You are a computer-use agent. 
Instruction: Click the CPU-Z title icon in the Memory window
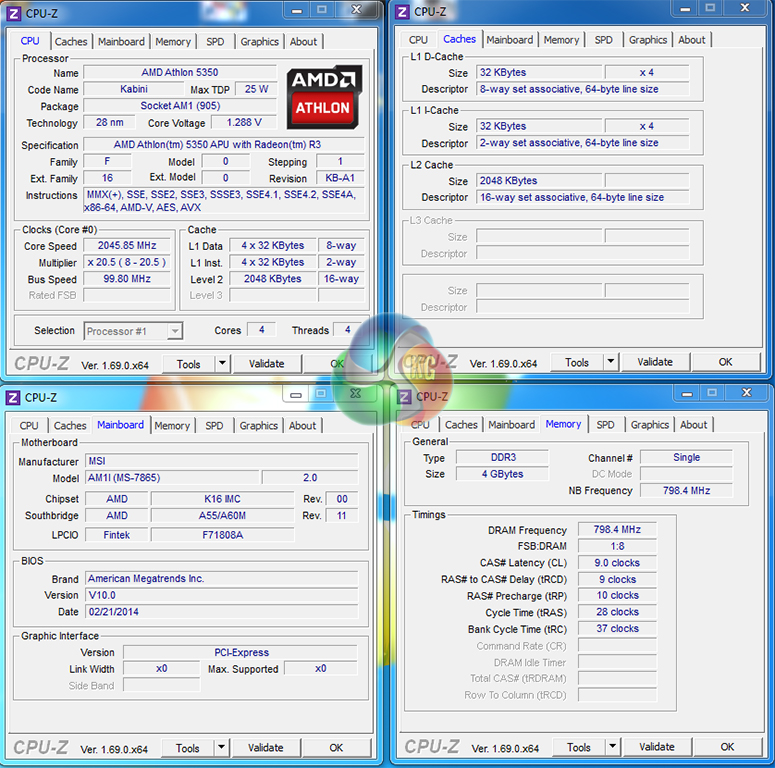[x=403, y=396]
